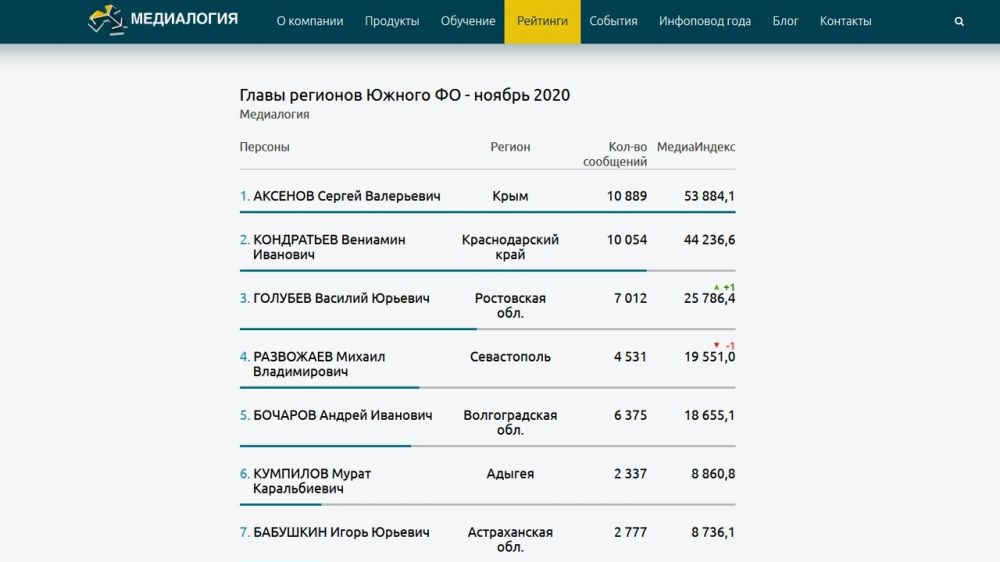The width and height of the screenshot is (1000, 562).
Task: Open the Контакты page
Action: [x=845, y=21]
